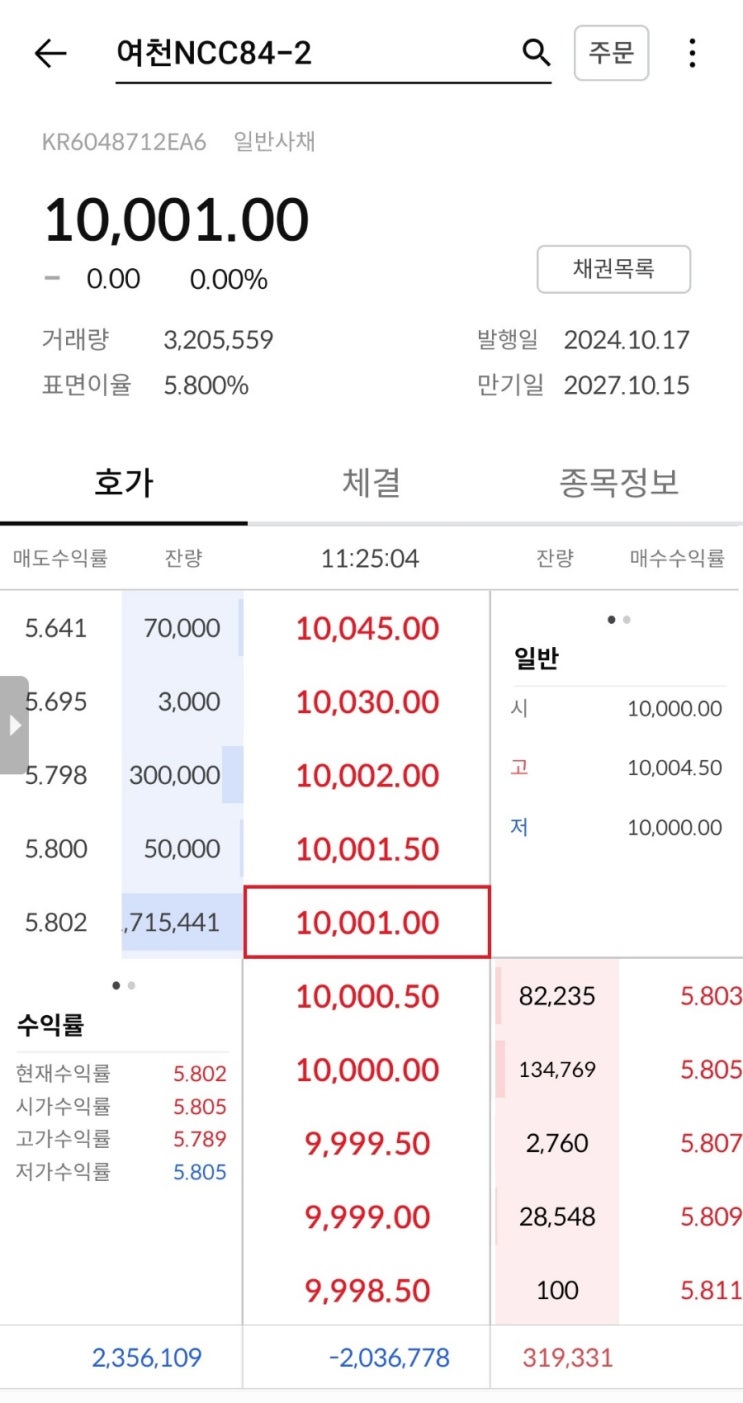Select the 10,045.00 ask price
This screenshot has width=743, height=1403.
367,629
